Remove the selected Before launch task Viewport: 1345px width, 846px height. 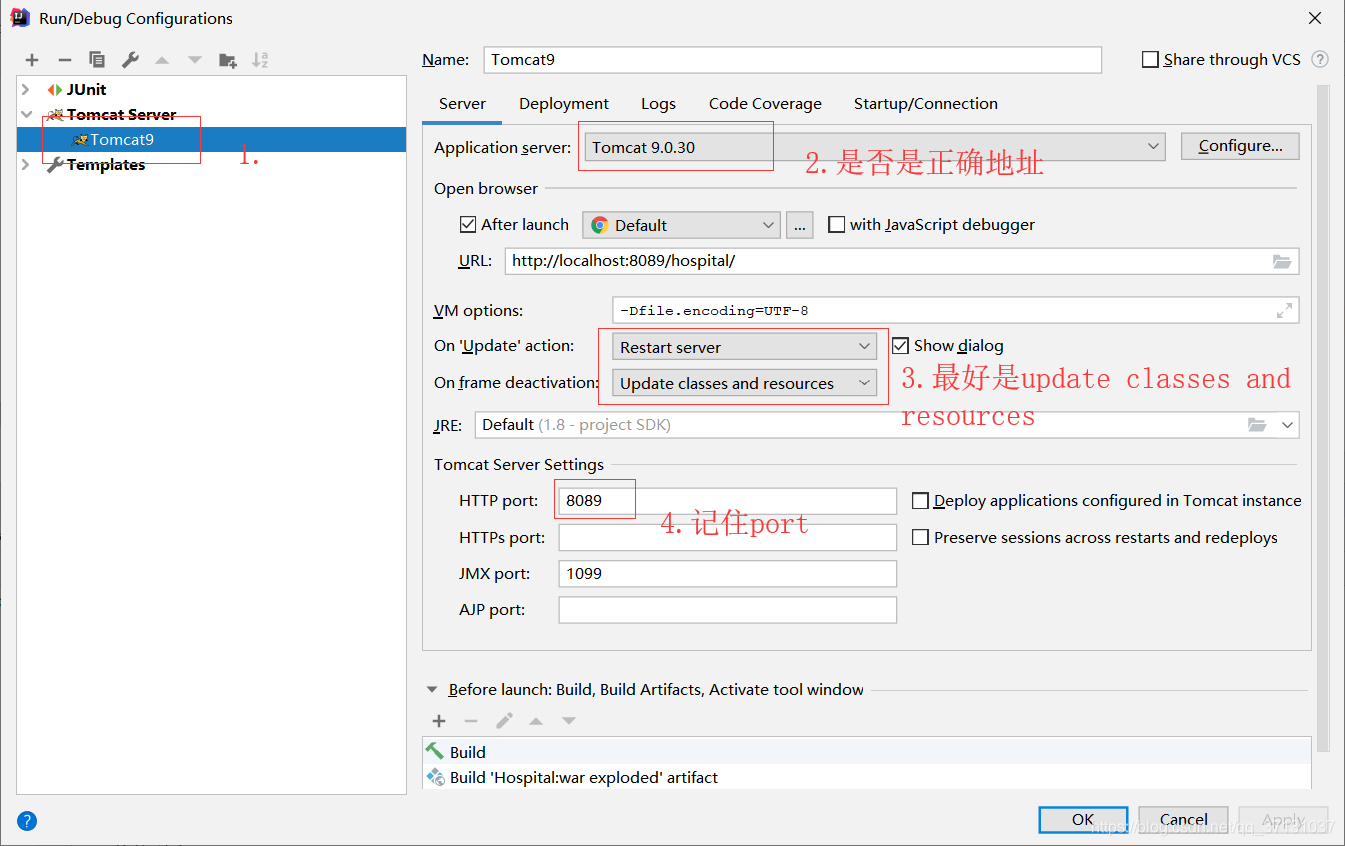471,721
